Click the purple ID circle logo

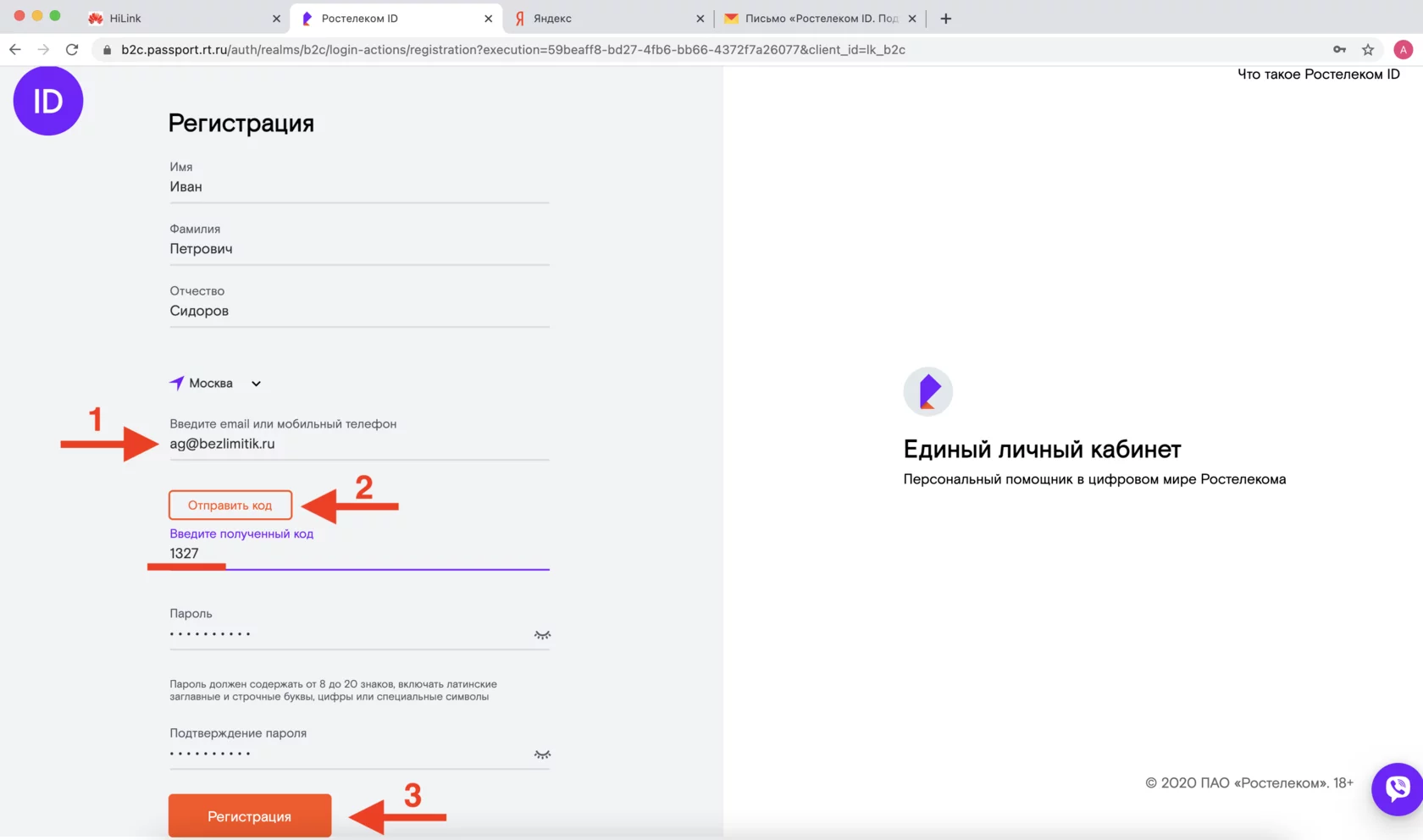click(x=48, y=100)
